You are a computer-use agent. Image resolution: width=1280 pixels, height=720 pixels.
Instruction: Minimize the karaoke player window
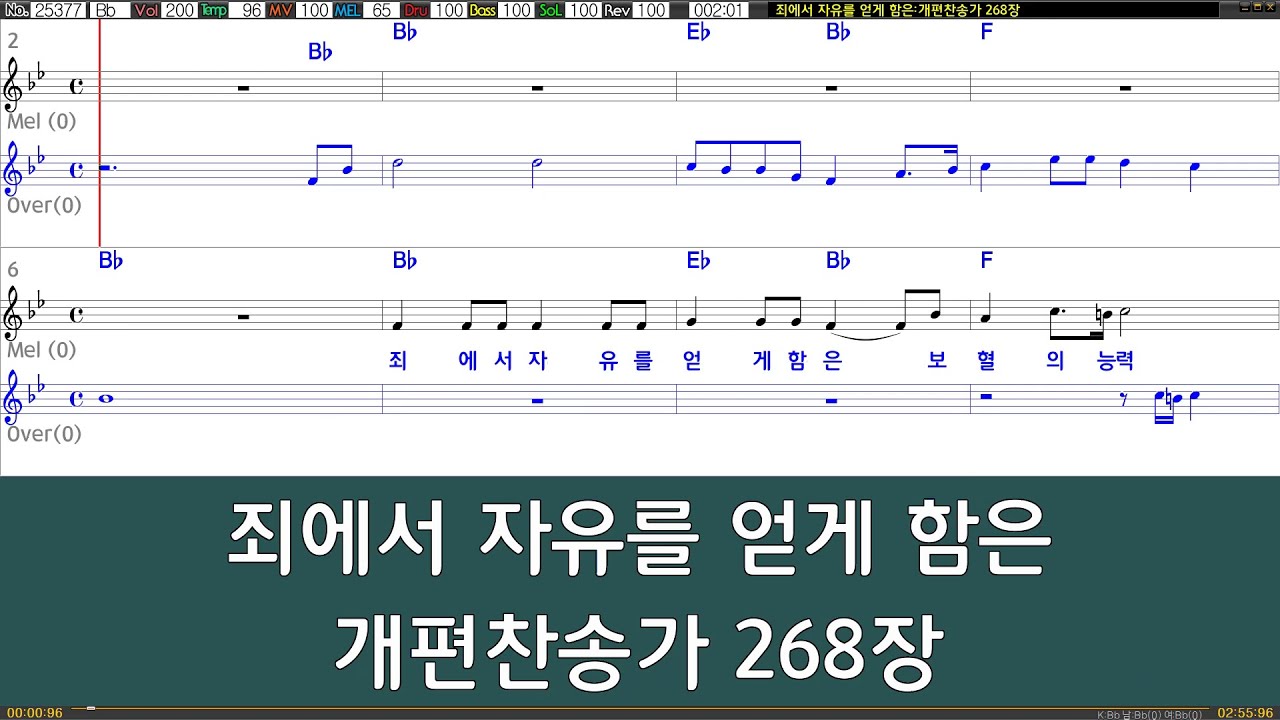[1243, 8]
